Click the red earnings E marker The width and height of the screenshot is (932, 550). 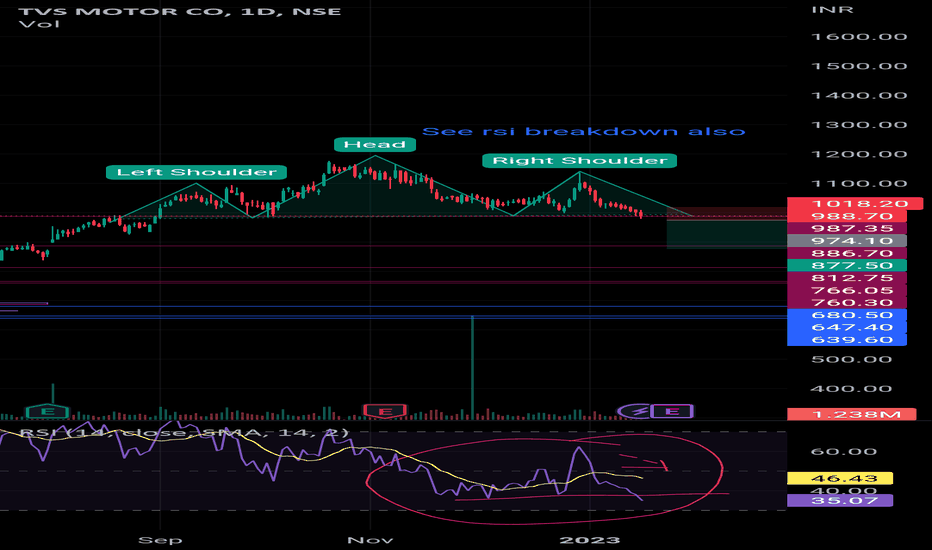(385, 411)
